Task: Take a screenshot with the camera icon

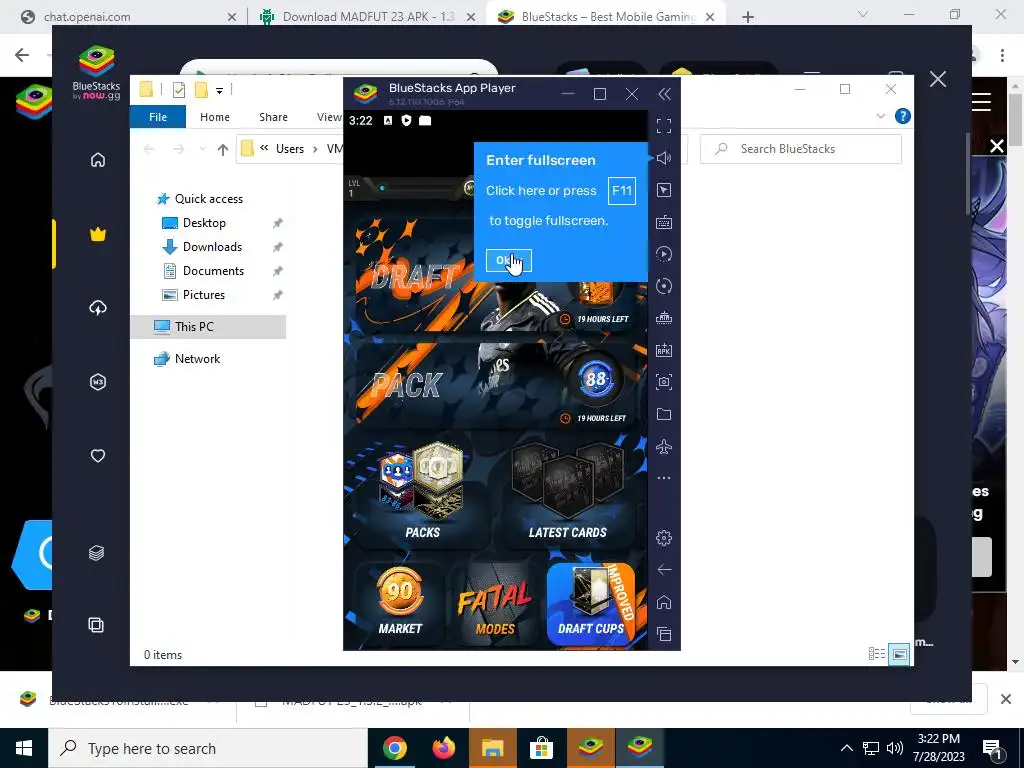Action: click(x=664, y=382)
